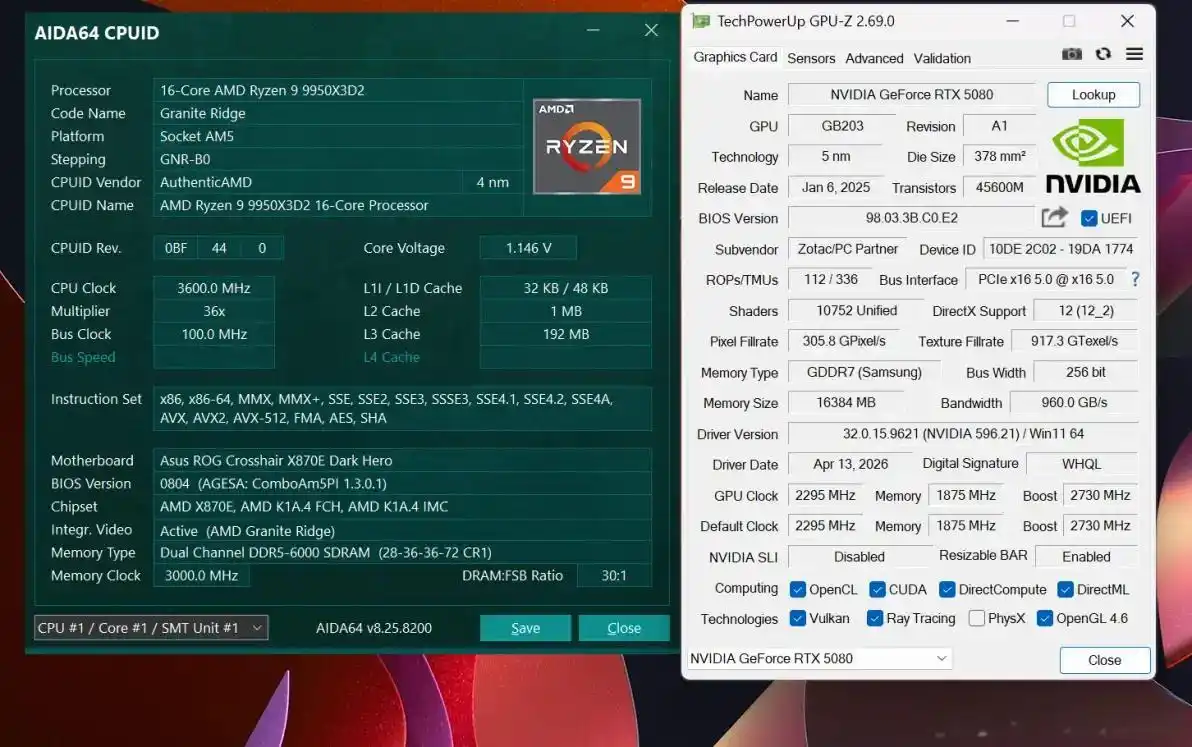Image resolution: width=1192 pixels, height=747 pixels.
Task: Click Save in AIDA64 CPUID
Action: click(x=525, y=628)
